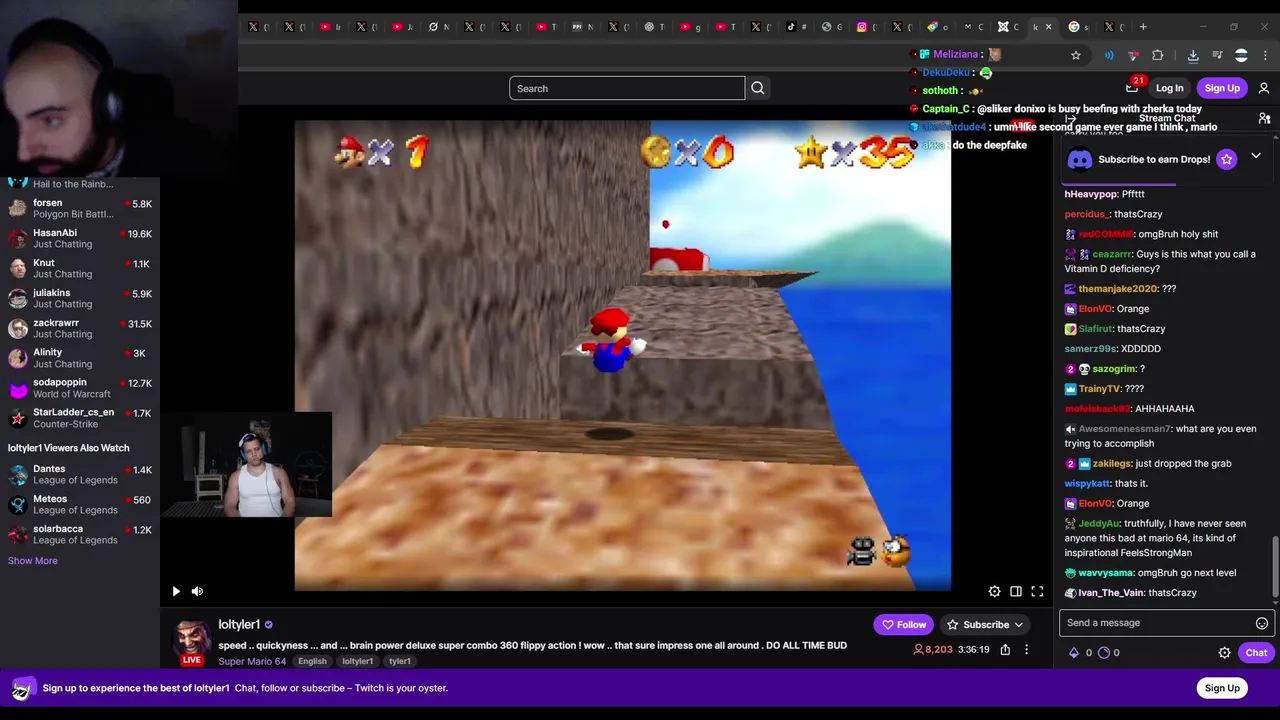The width and height of the screenshot is (1280, 720).
Task: Open browser downloads icon
Action: (x=1193, y=55)
